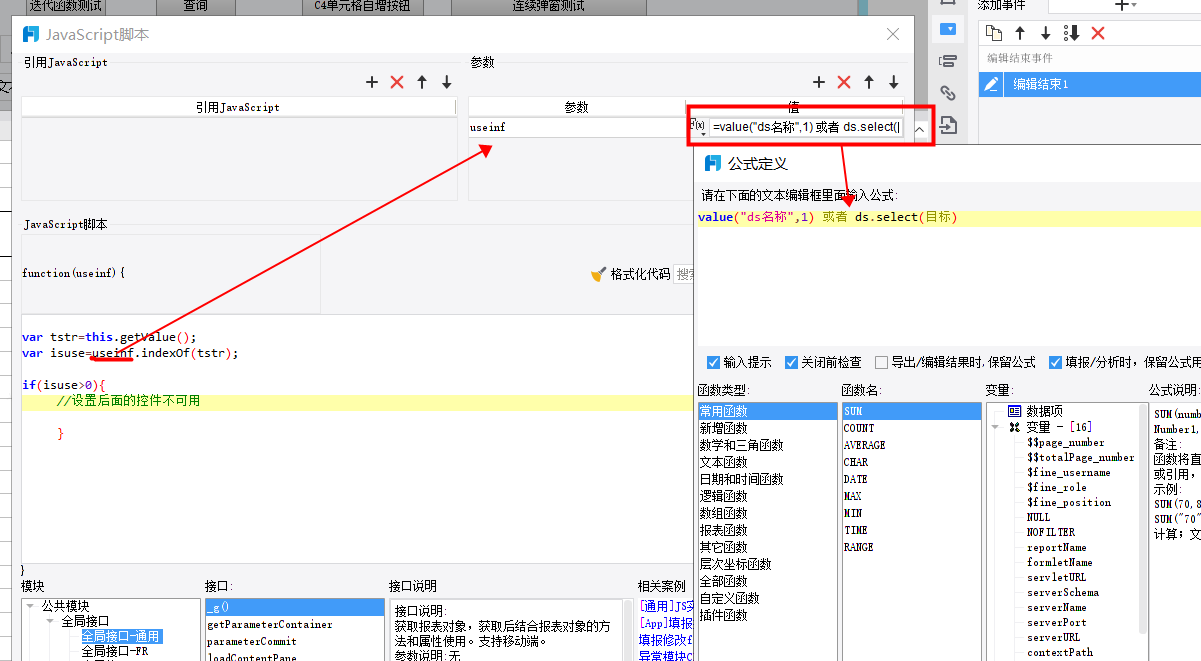The image size is (1201, 661).
Task: Click pencil edit icon of 编辑结束1
Action: 991,85
